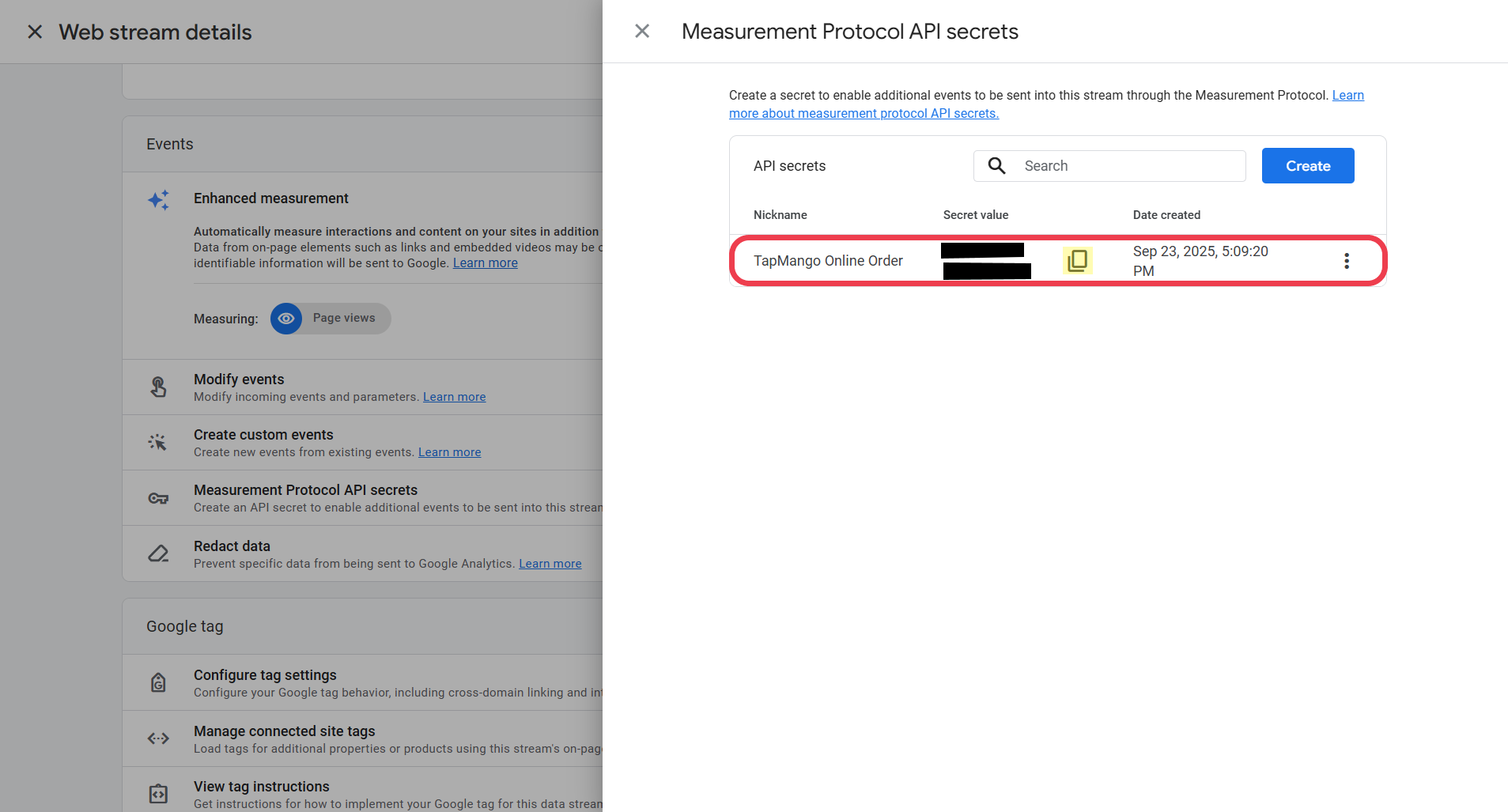This screenshot has width=1508, height=812.
Task: Click the Nickname column header
Action: coord(780,215)
